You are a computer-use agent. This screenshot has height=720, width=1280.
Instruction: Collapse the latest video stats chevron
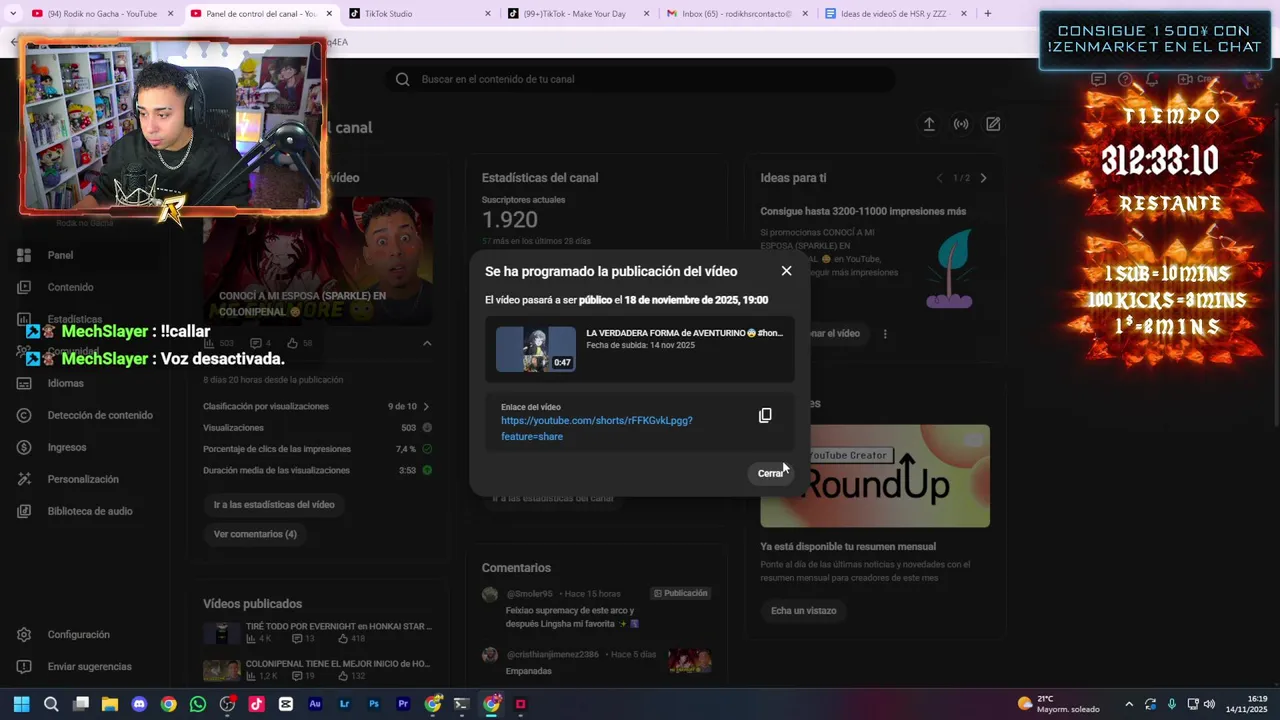coord(427,343)
